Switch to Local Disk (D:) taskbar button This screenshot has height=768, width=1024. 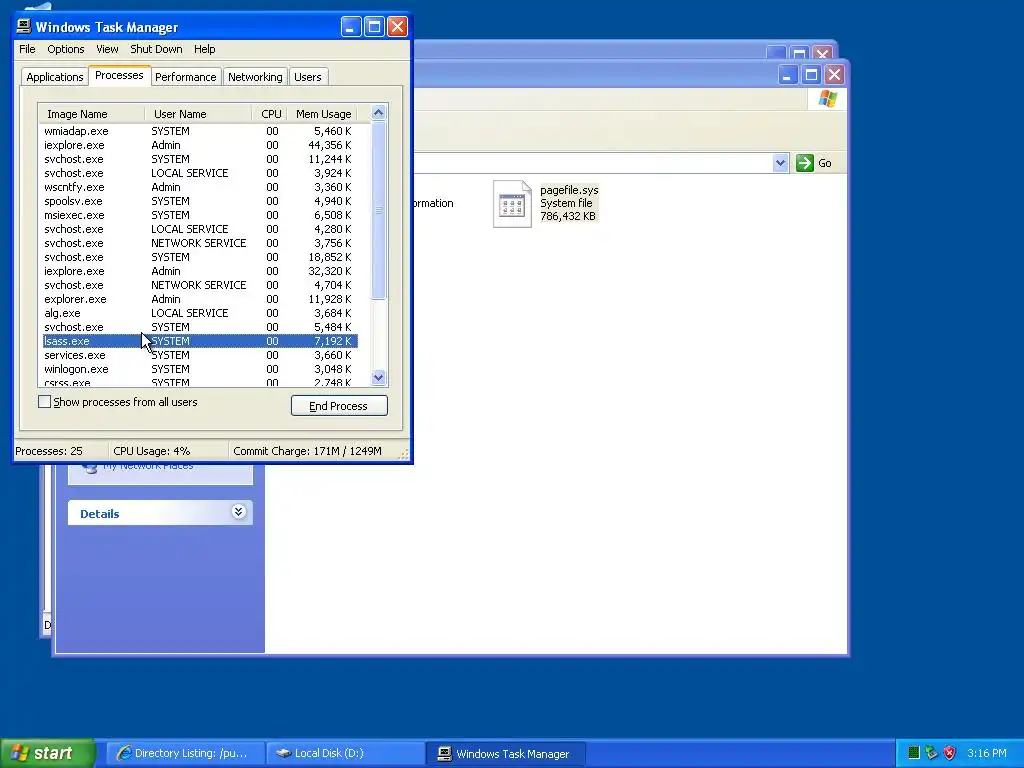(x=345, y=753)
